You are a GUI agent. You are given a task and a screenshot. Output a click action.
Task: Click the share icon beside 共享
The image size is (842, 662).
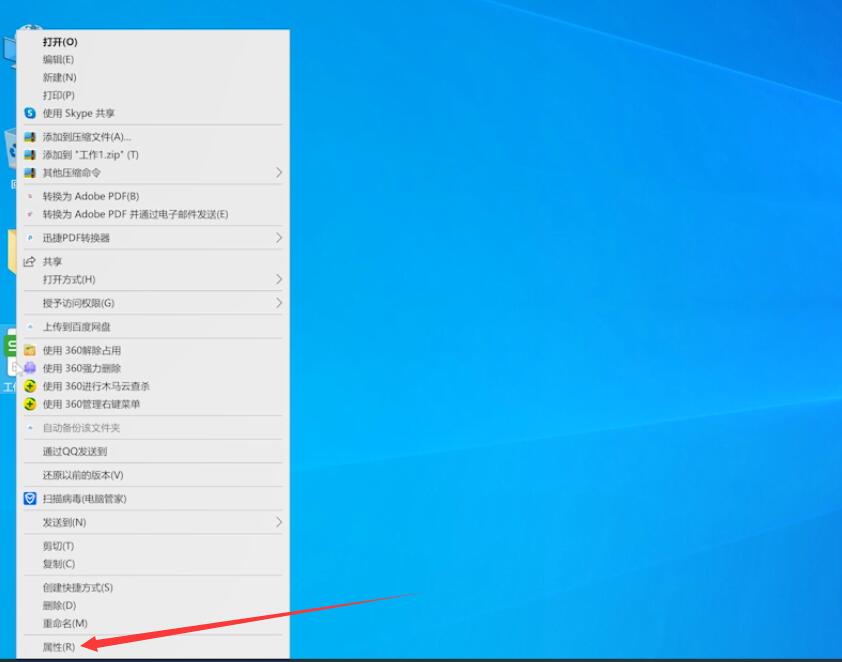click(x=30, y=261)
